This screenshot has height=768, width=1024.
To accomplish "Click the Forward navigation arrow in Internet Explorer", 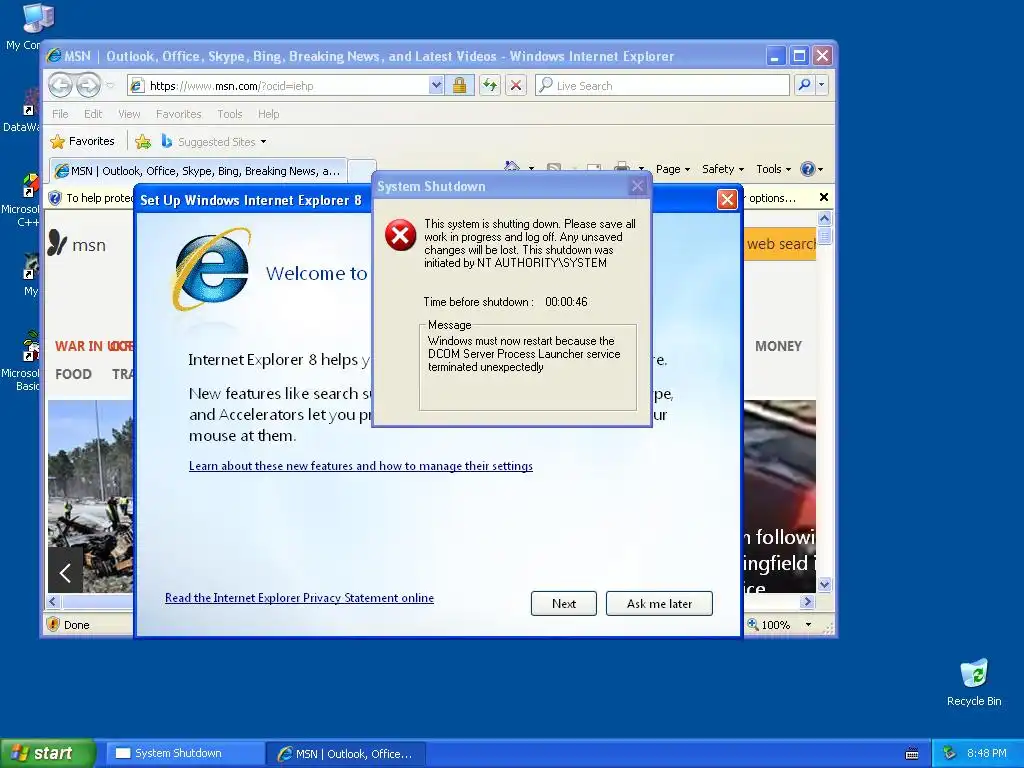I will point(89,86).
